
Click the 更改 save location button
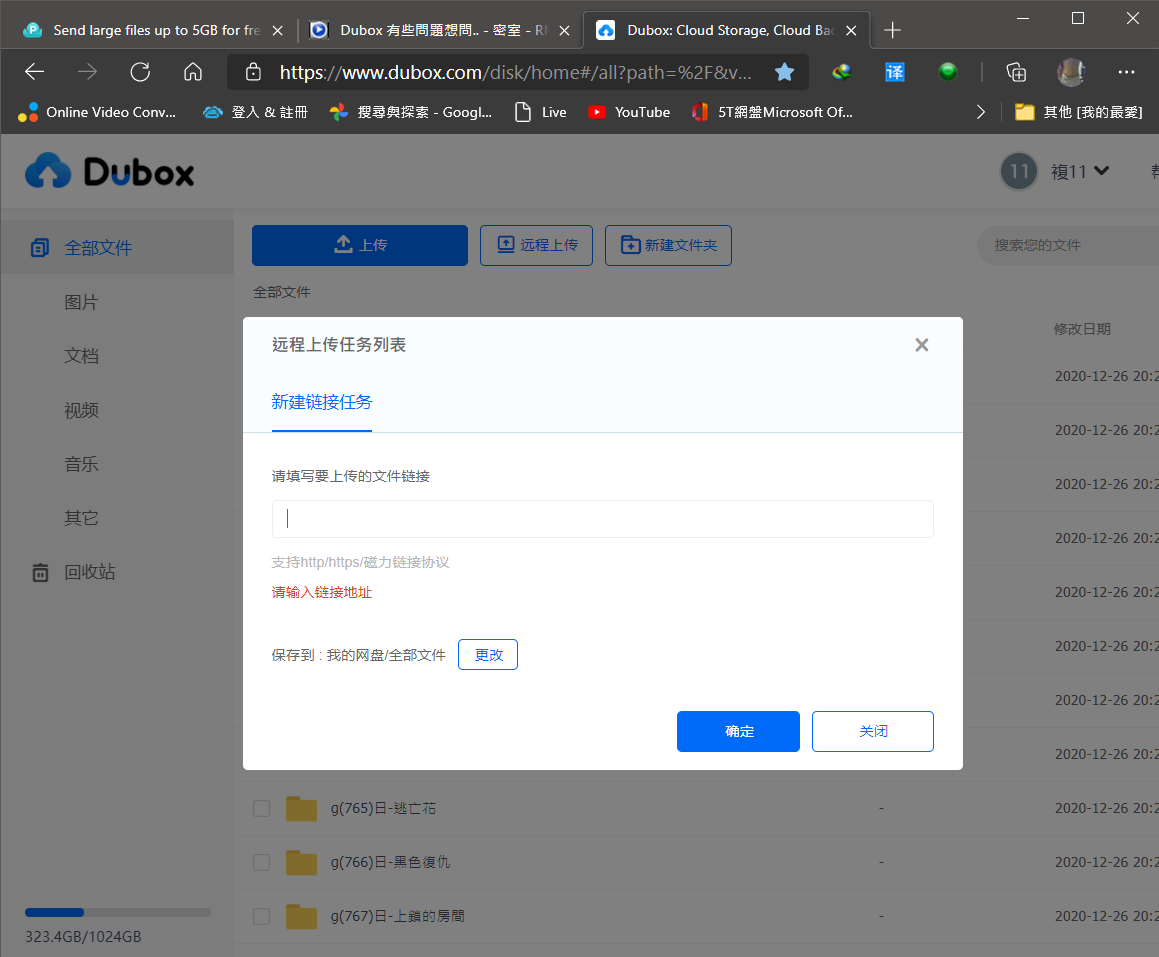pyautogui.click(x=488, y=655)
